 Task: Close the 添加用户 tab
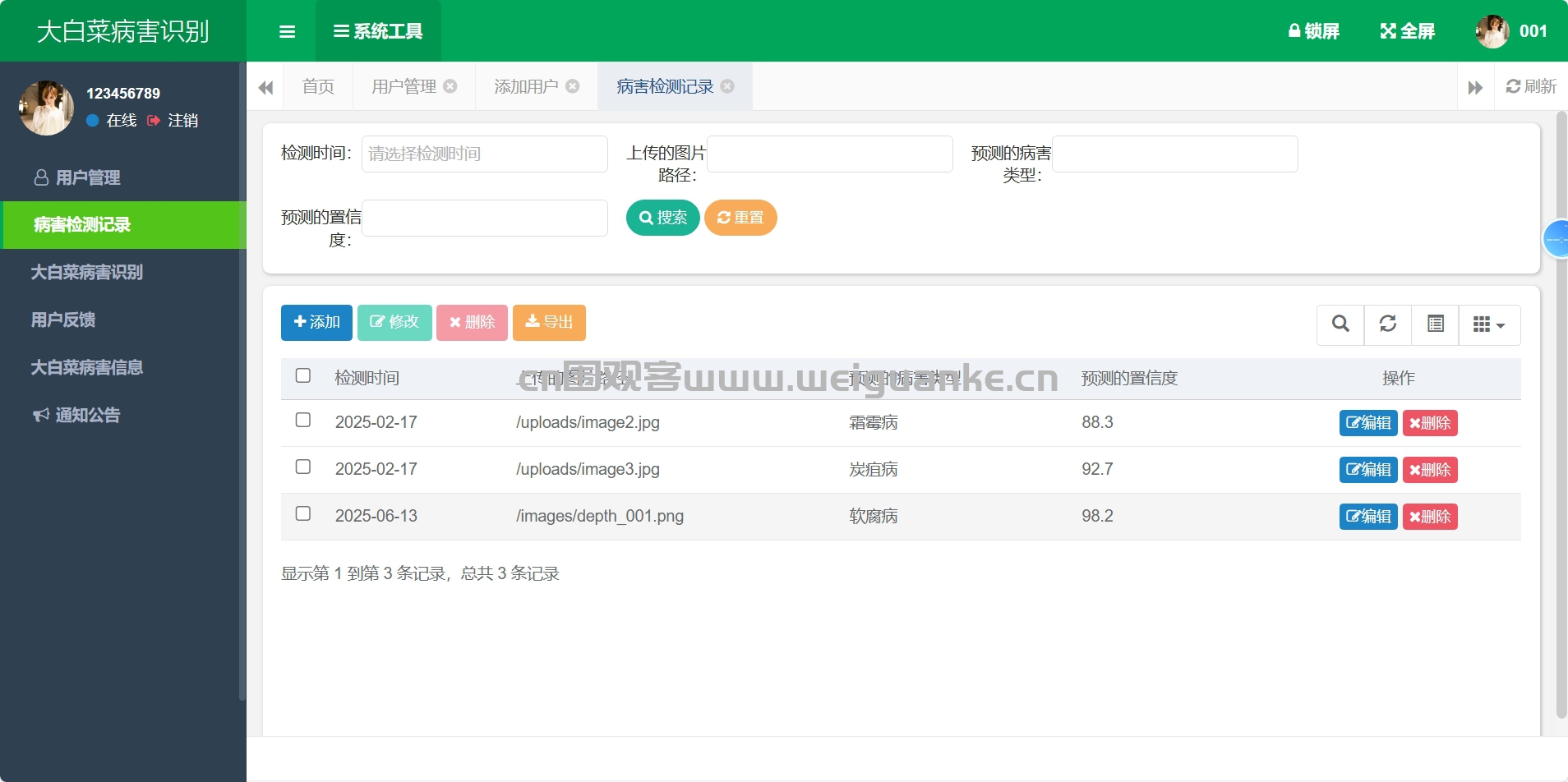pos(573,85)
